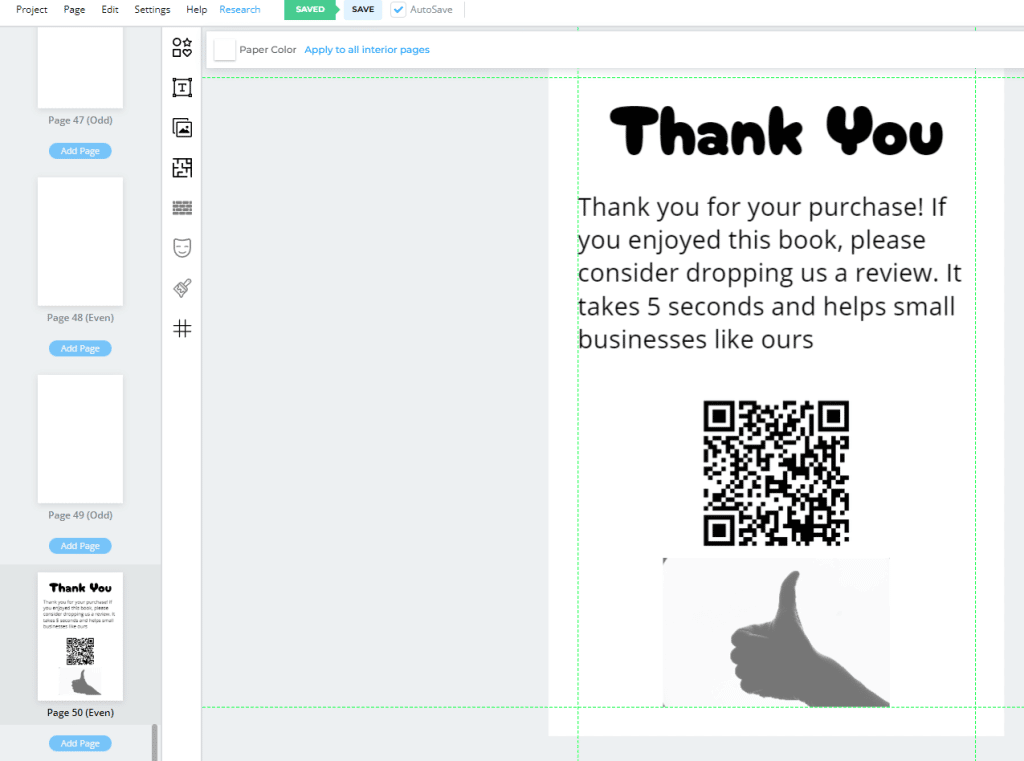Viewport: 1024px width, 761px height.
Task: Open the Masks panel
Action: [181, 247]
